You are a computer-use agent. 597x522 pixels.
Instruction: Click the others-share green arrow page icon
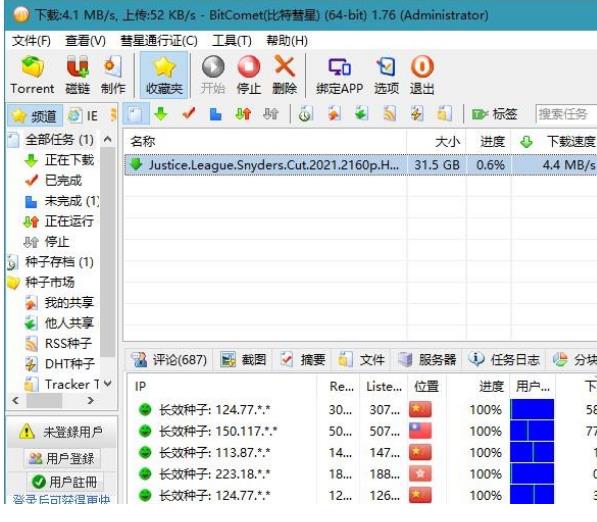tap(361, 114)
